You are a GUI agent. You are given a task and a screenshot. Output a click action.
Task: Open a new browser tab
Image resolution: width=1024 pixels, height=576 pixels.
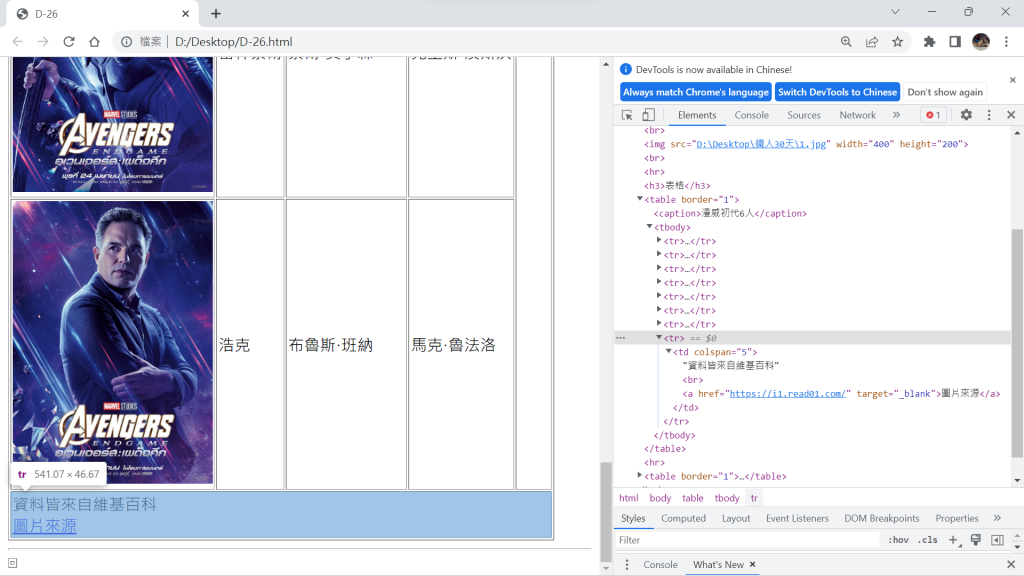point(216,14)
